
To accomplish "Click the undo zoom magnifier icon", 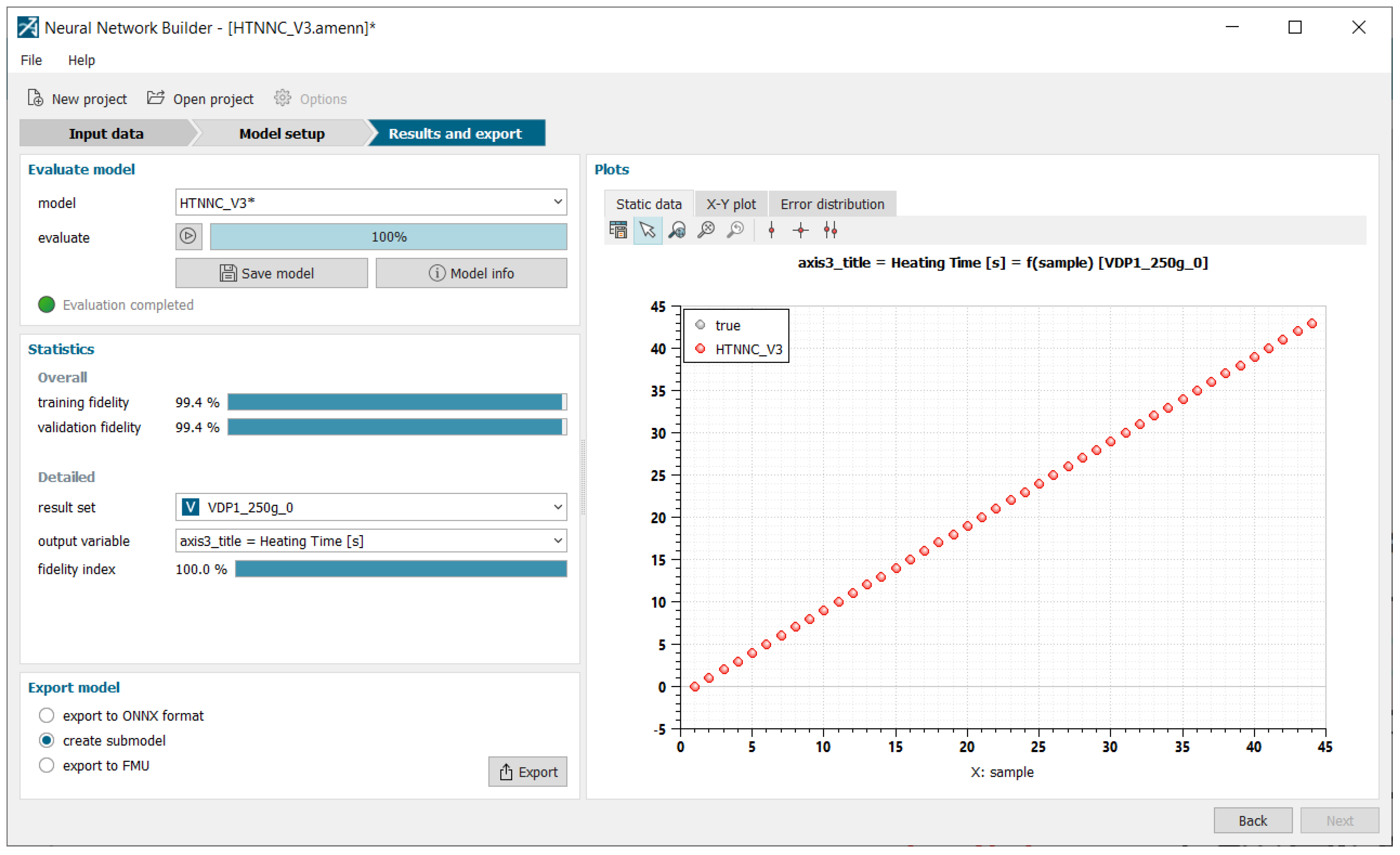I will coord(735,230).
